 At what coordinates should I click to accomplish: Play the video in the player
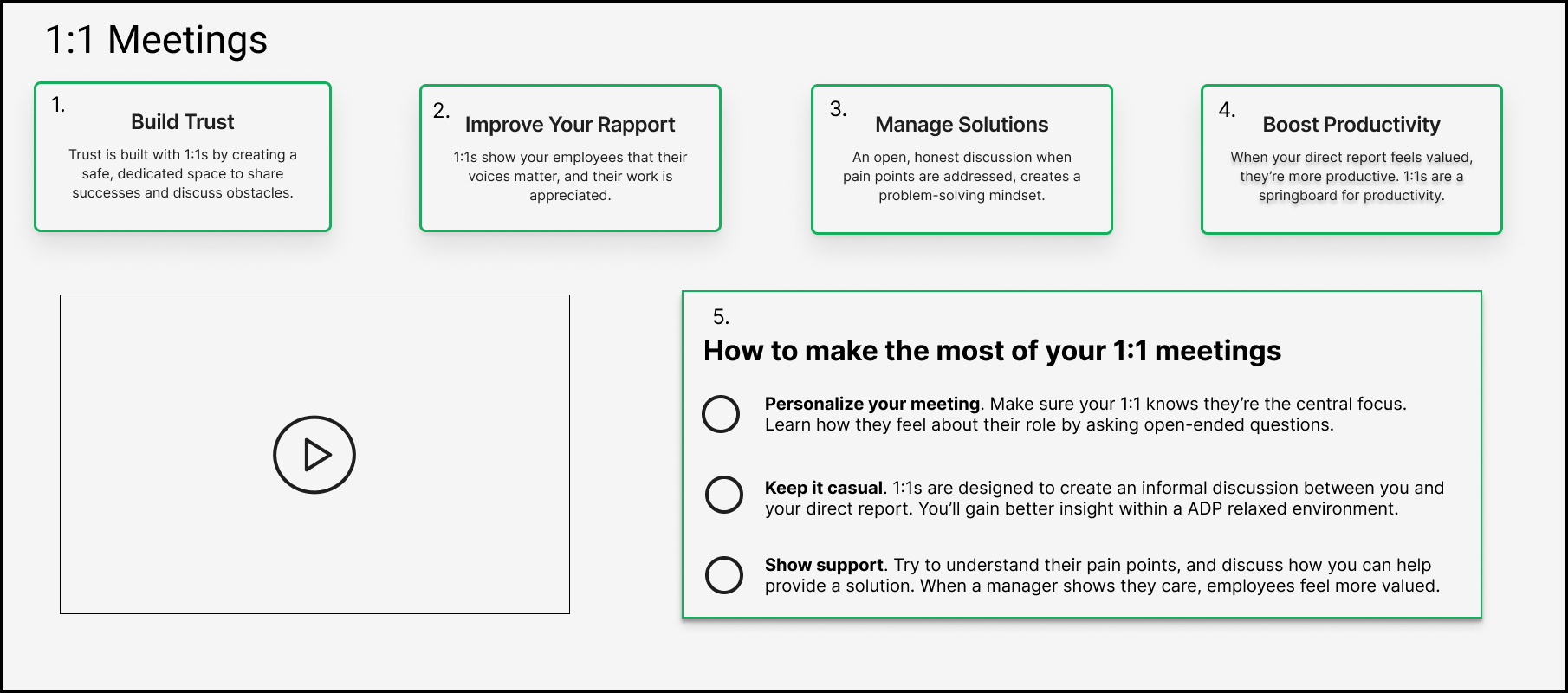tap(314, 455)
